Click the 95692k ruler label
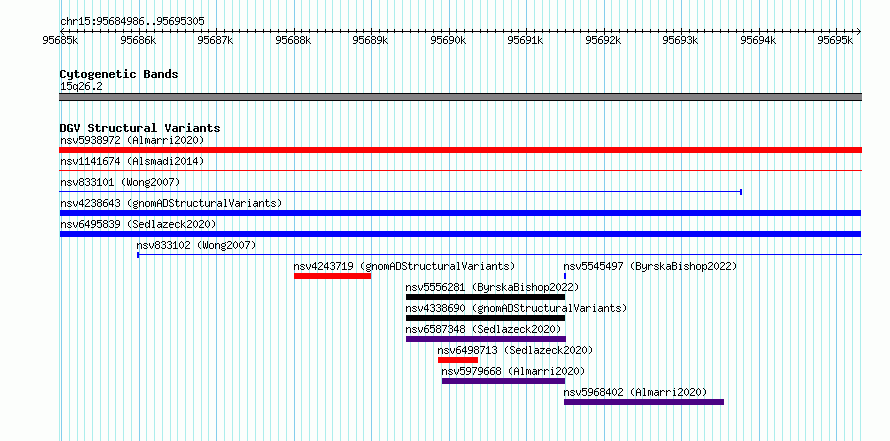 tap(603, 40)
